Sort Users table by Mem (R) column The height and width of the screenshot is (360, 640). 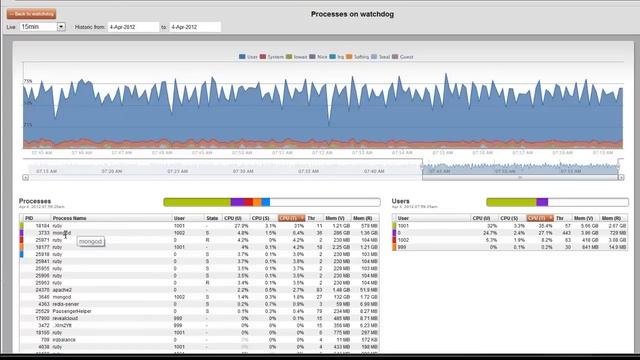(x=613, y=218)
